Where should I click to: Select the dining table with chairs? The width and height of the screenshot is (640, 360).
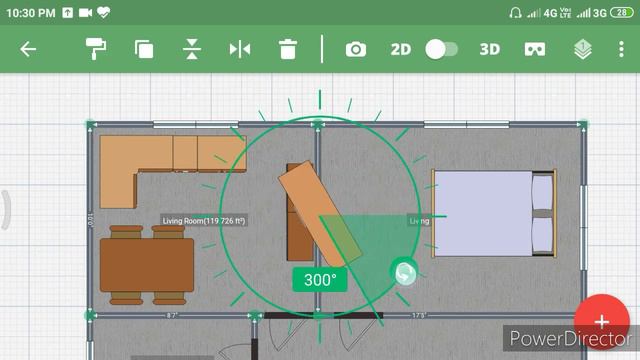(x=147, y=265)
